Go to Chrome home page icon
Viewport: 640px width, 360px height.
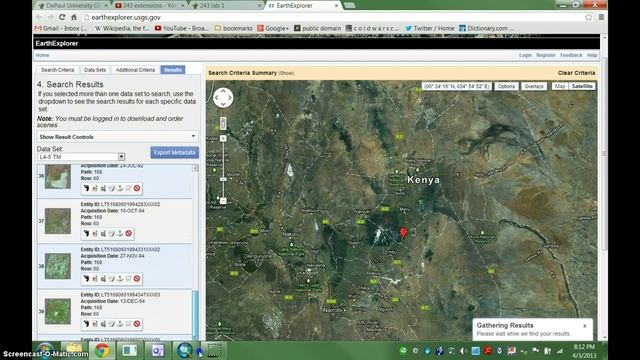click(x=74, y=17)
